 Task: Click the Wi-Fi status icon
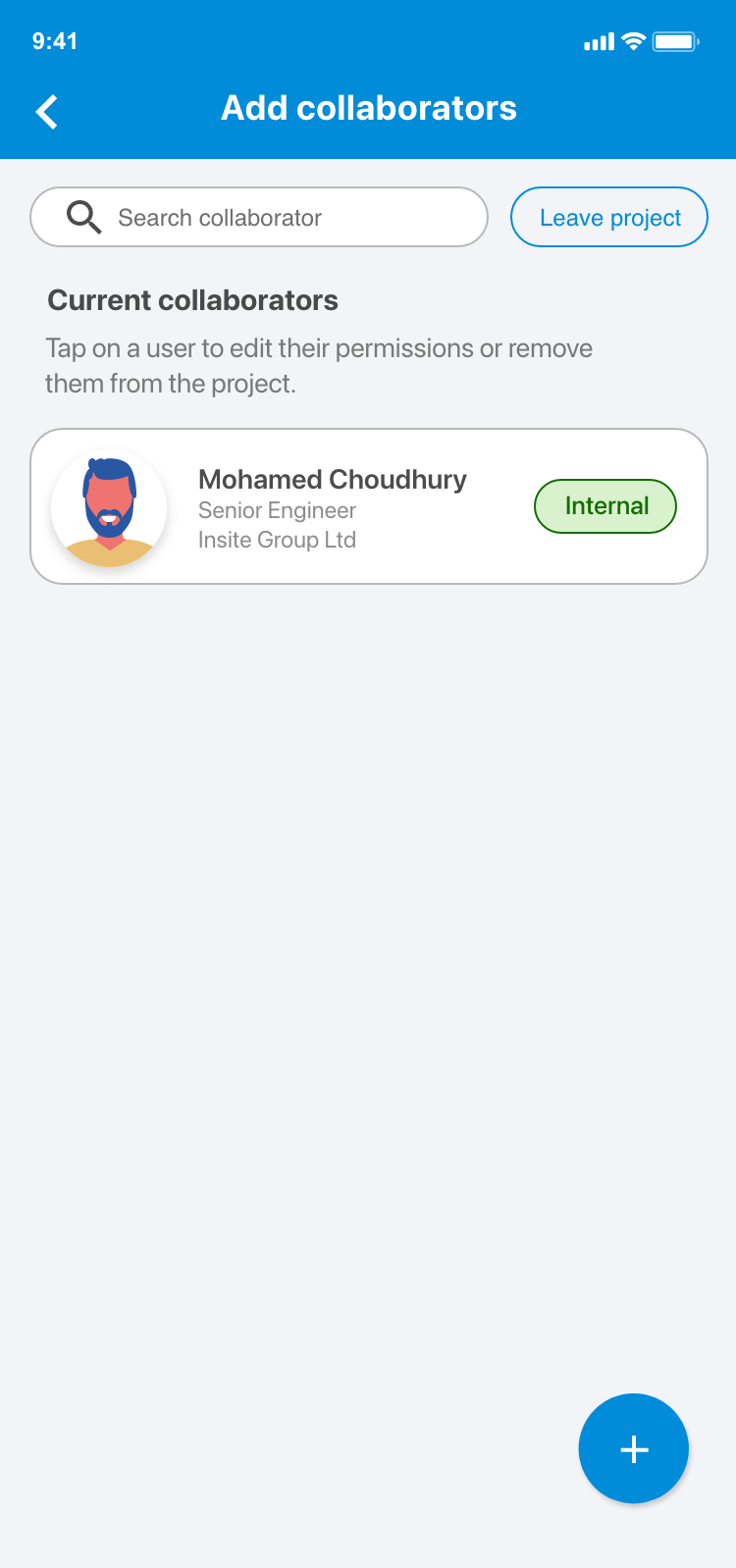[634, 41]
